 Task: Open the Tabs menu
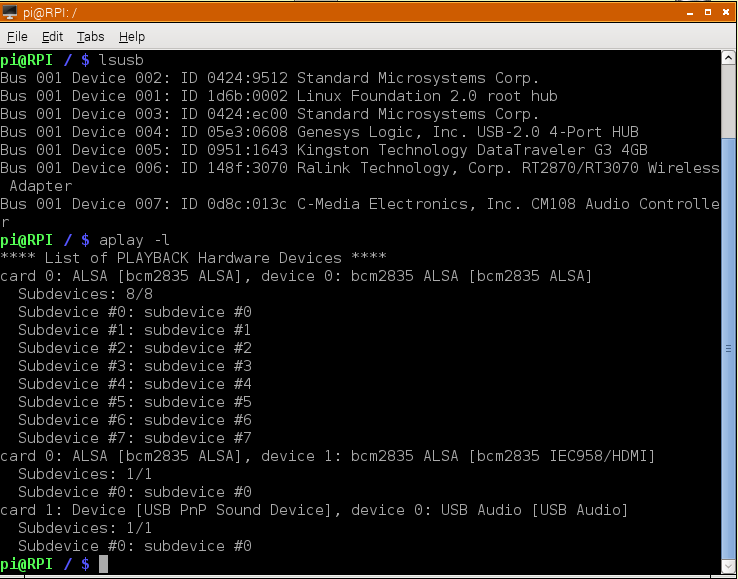(90, 37)
